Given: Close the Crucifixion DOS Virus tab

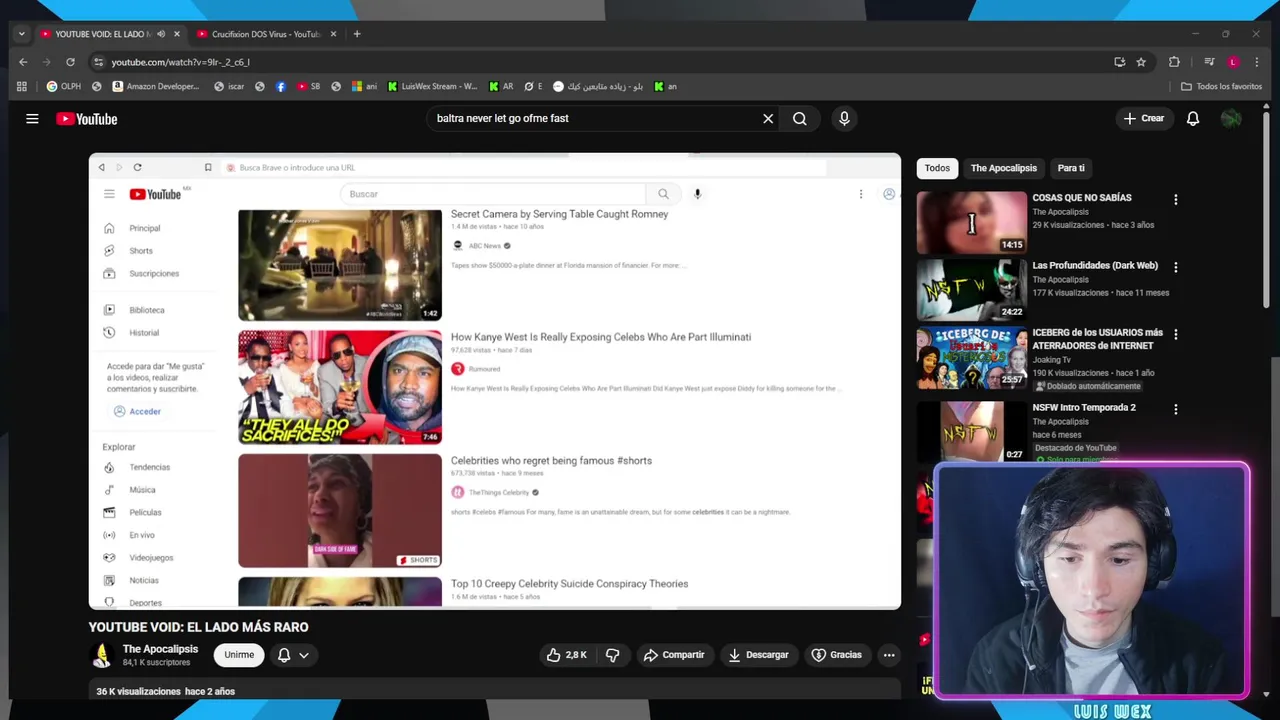Looking at the screenshot, I should 333,34.
